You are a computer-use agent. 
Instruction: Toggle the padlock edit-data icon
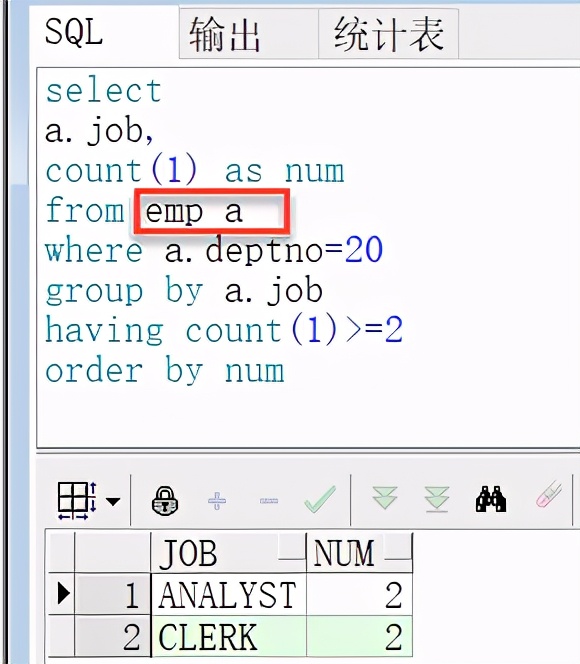[165, 501]
